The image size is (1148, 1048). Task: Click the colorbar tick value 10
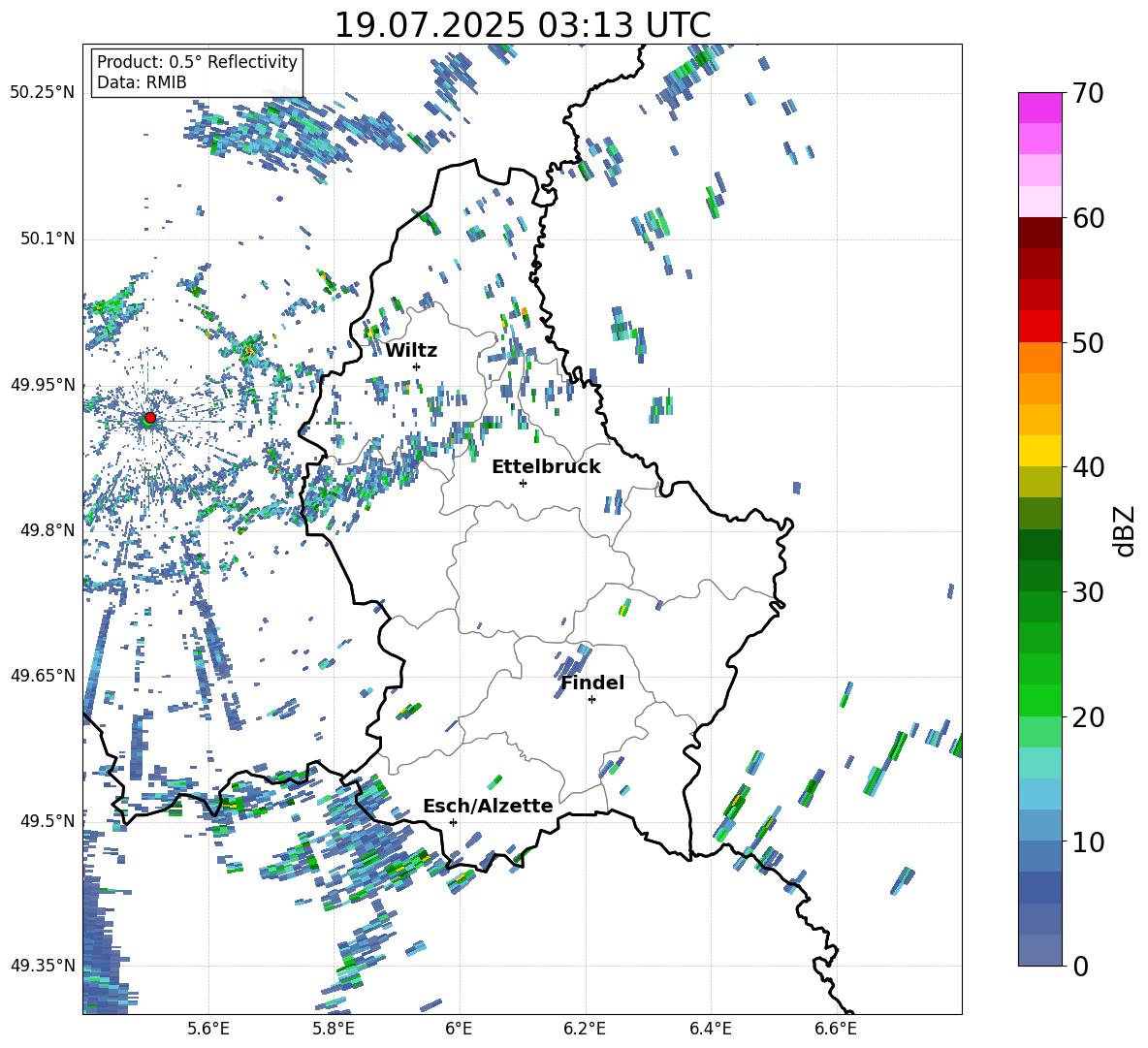1087,842
